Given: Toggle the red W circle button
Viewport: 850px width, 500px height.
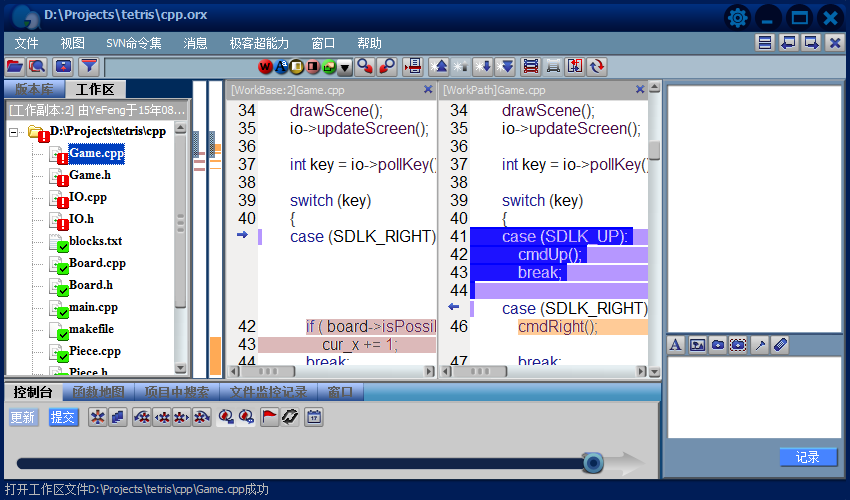Looking at the screenshot, I should click(265, 67).
